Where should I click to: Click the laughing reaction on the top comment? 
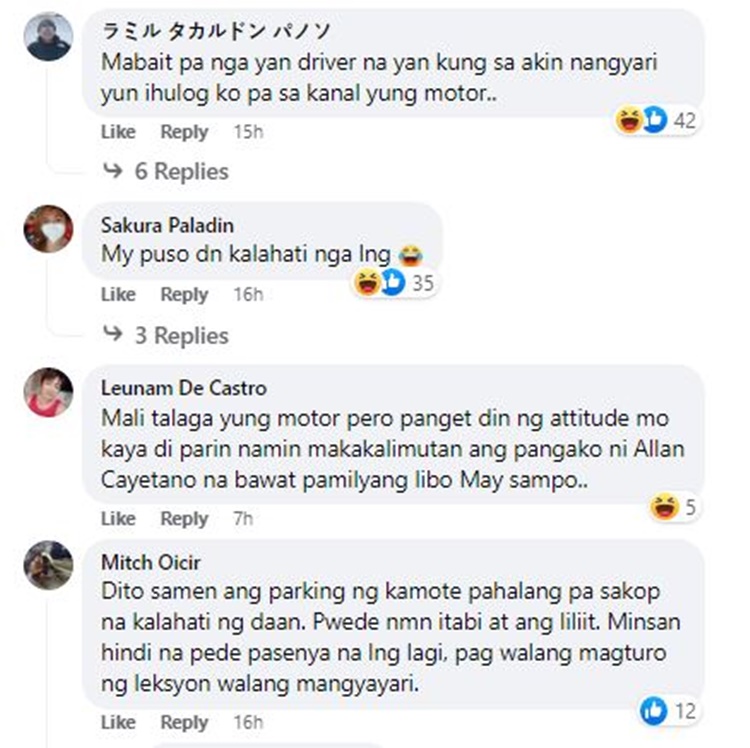[629, 120]
